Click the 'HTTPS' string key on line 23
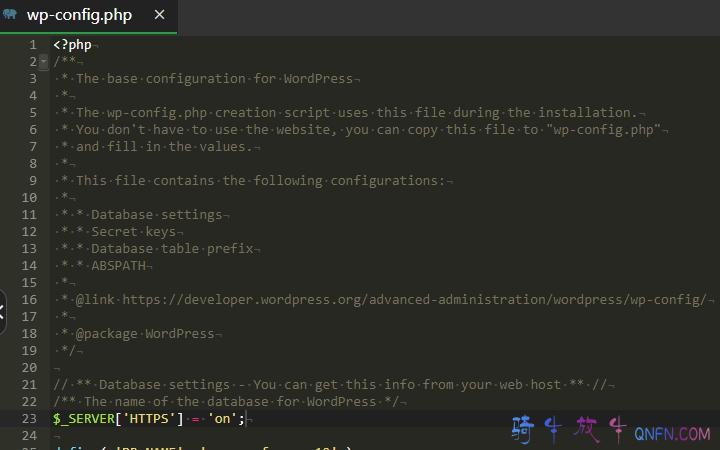Screen dimensions: 720x450 (149, 419)
